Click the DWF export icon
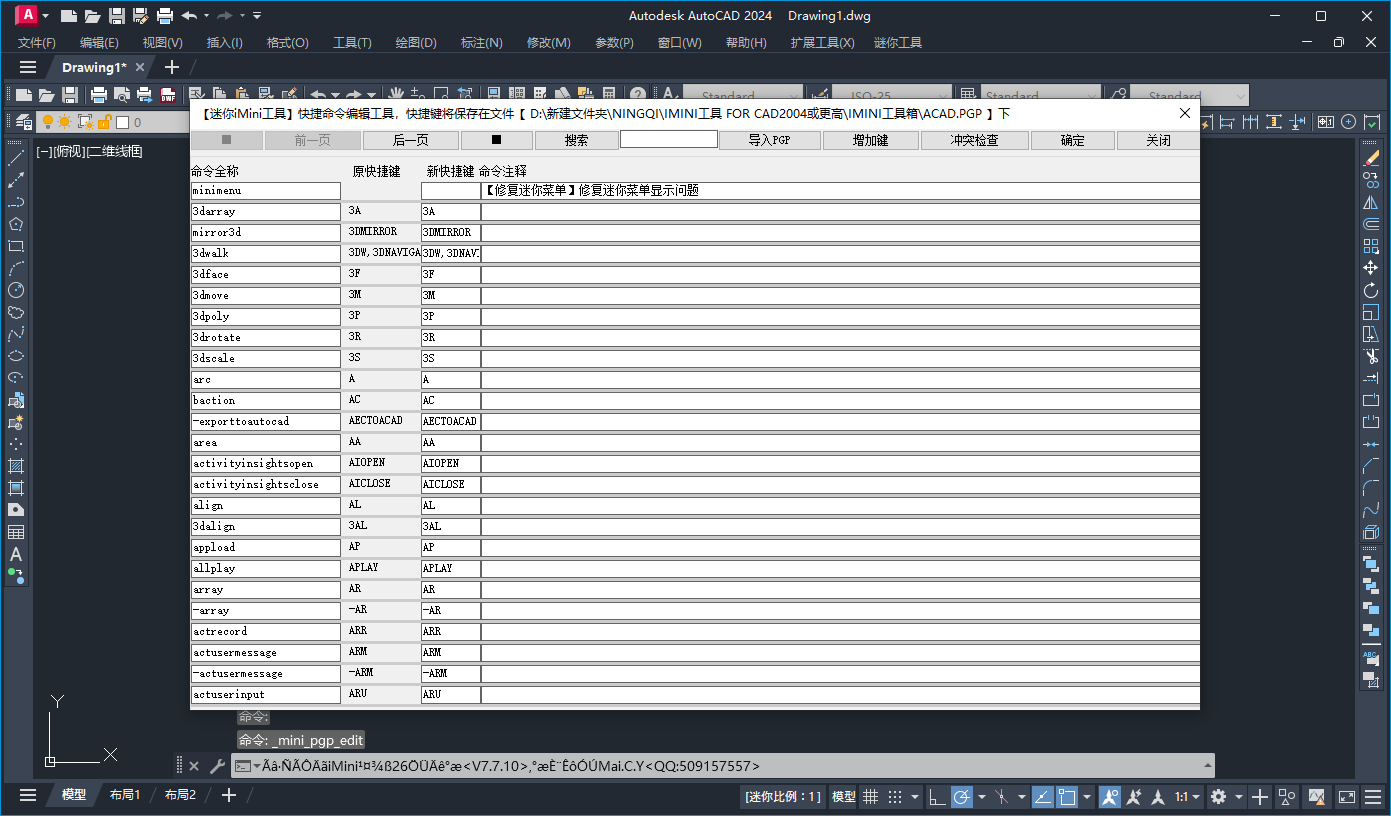Screen dimensions: 1391x816 [167, 95]
